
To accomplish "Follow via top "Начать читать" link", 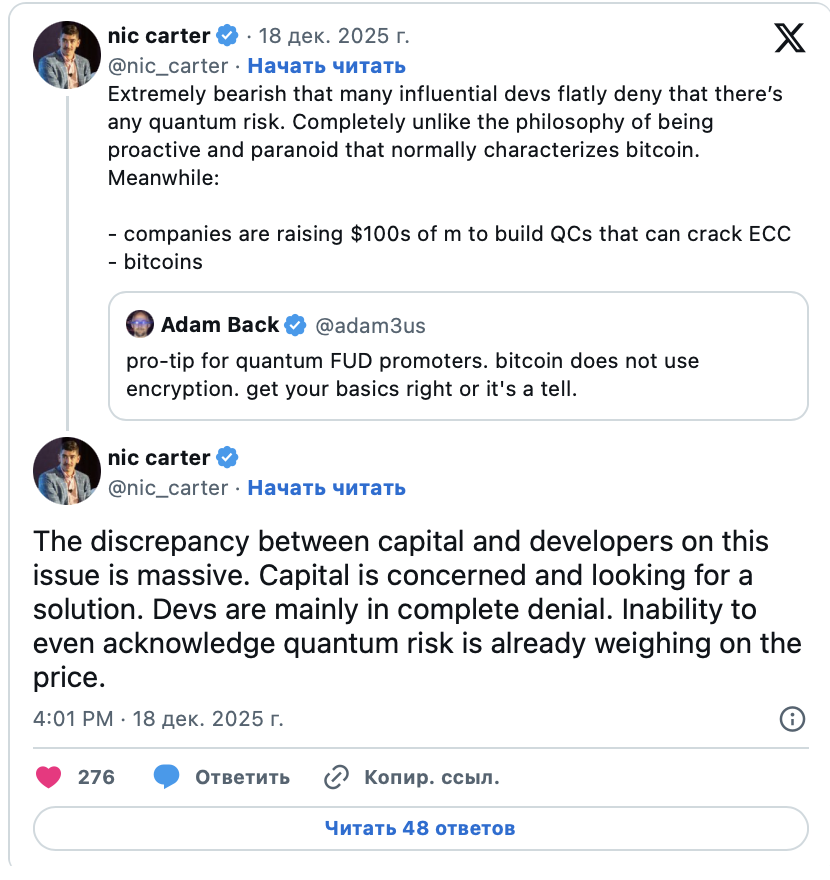I will click(326, 66).
